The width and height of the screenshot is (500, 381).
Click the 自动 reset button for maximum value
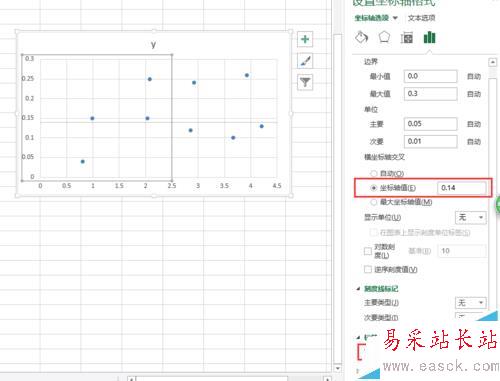[474, 94]
